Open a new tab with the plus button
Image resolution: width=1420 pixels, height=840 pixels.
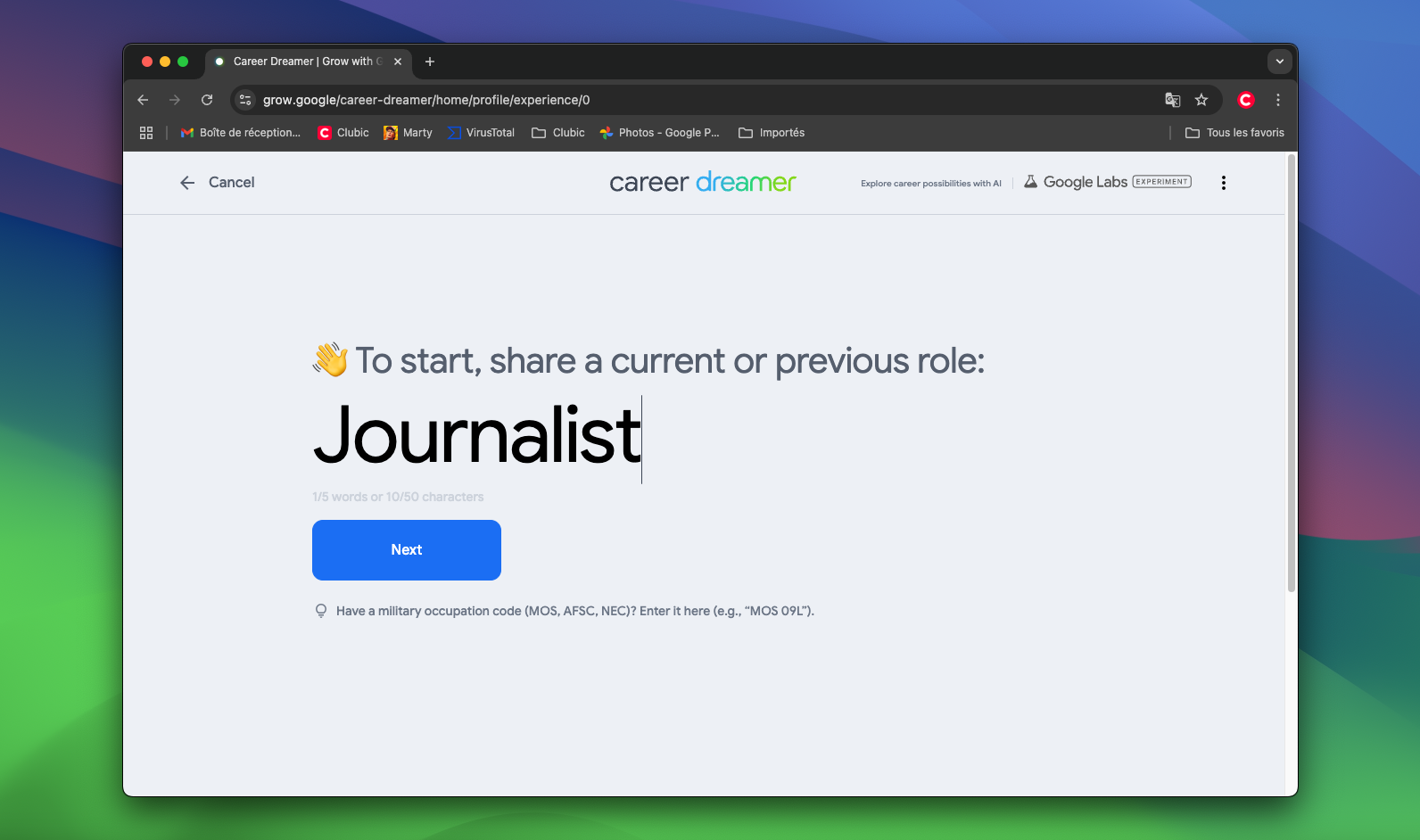(430, 62)
